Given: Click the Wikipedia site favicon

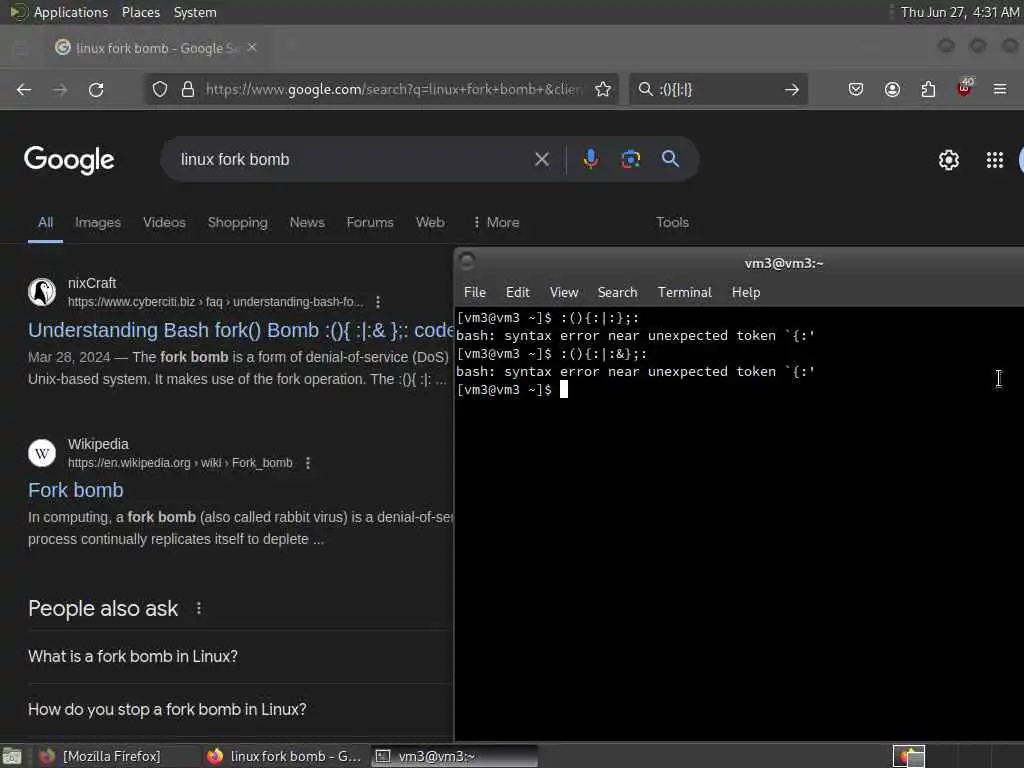Looking at the screenshot, I should pos(42,453).
